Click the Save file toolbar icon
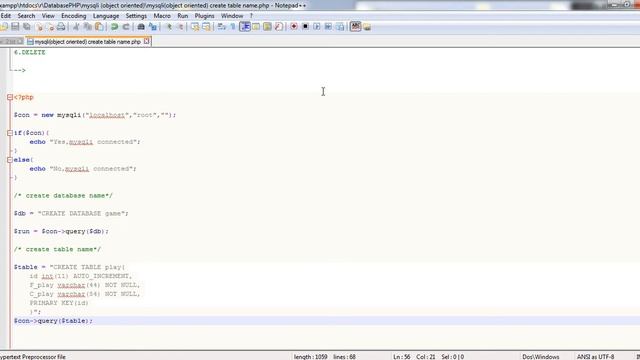The image size is (640, 360). pyautogui.click(x=15, y=27)
